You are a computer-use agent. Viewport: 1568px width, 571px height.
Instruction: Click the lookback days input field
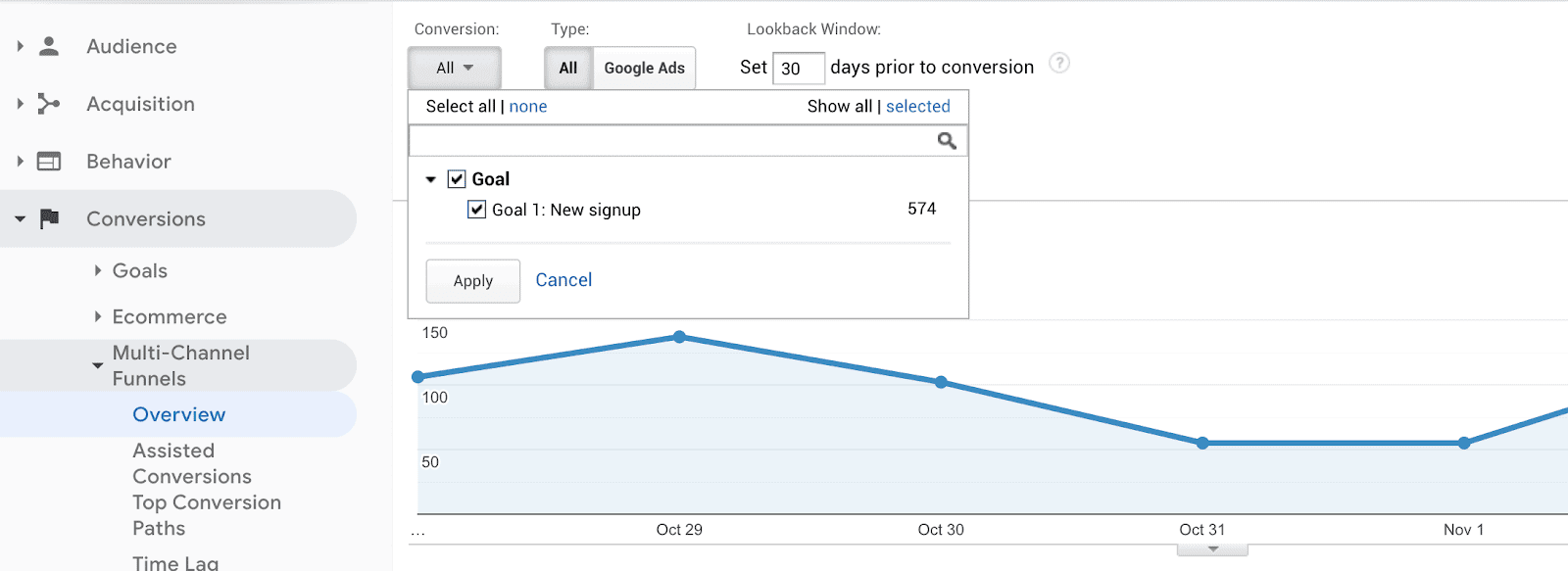point(798,69)
